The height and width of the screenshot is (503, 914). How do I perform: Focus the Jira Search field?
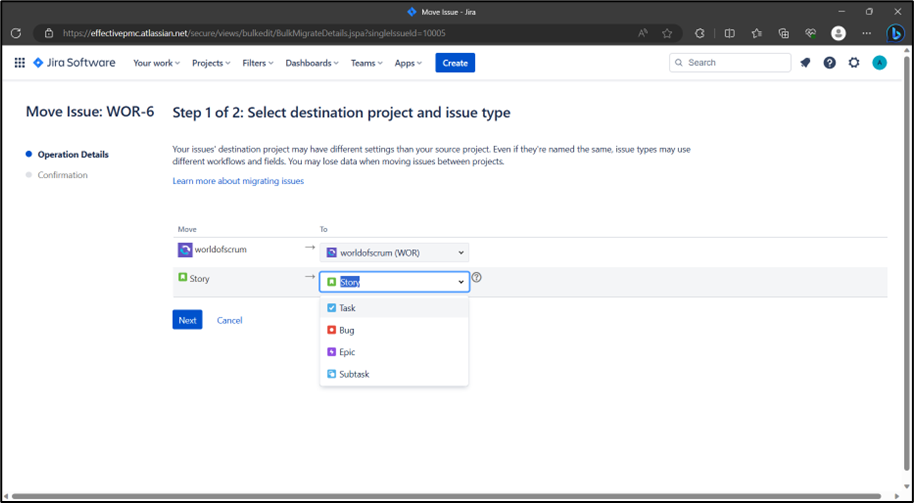pos(730,63)
